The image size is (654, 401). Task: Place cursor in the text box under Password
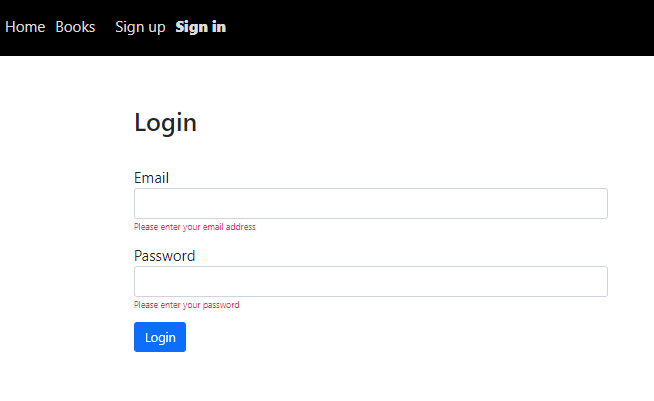(371, 281)
